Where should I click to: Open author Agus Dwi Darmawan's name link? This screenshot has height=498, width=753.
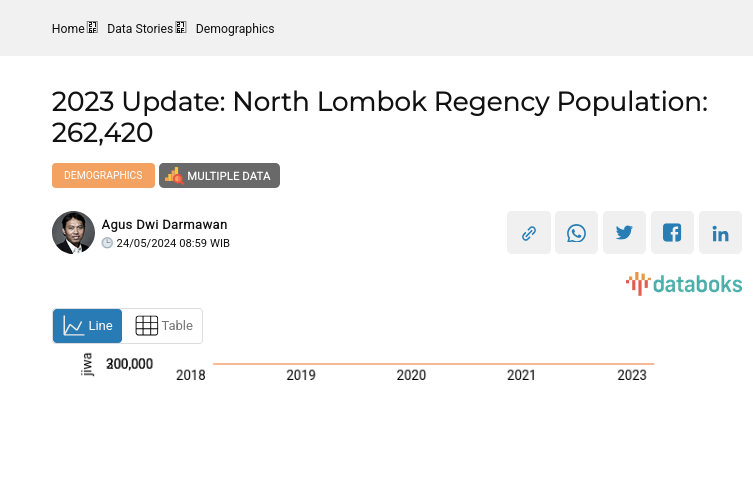pyautogui.click(x=164, y=224)
